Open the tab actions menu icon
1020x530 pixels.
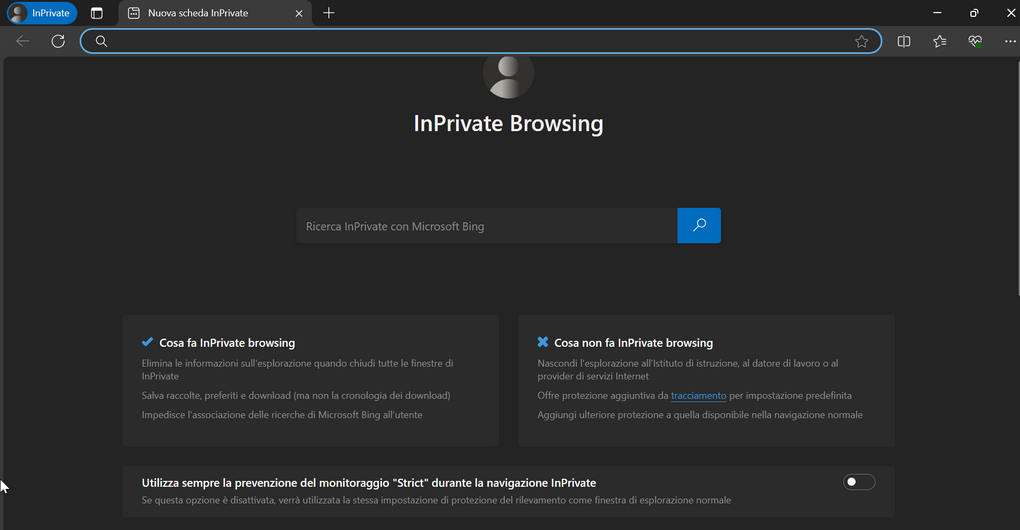click(96, 13)
